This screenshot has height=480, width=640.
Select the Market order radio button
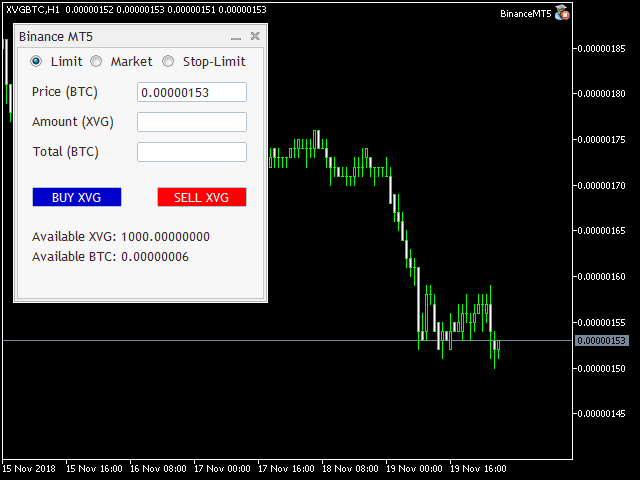96,62
